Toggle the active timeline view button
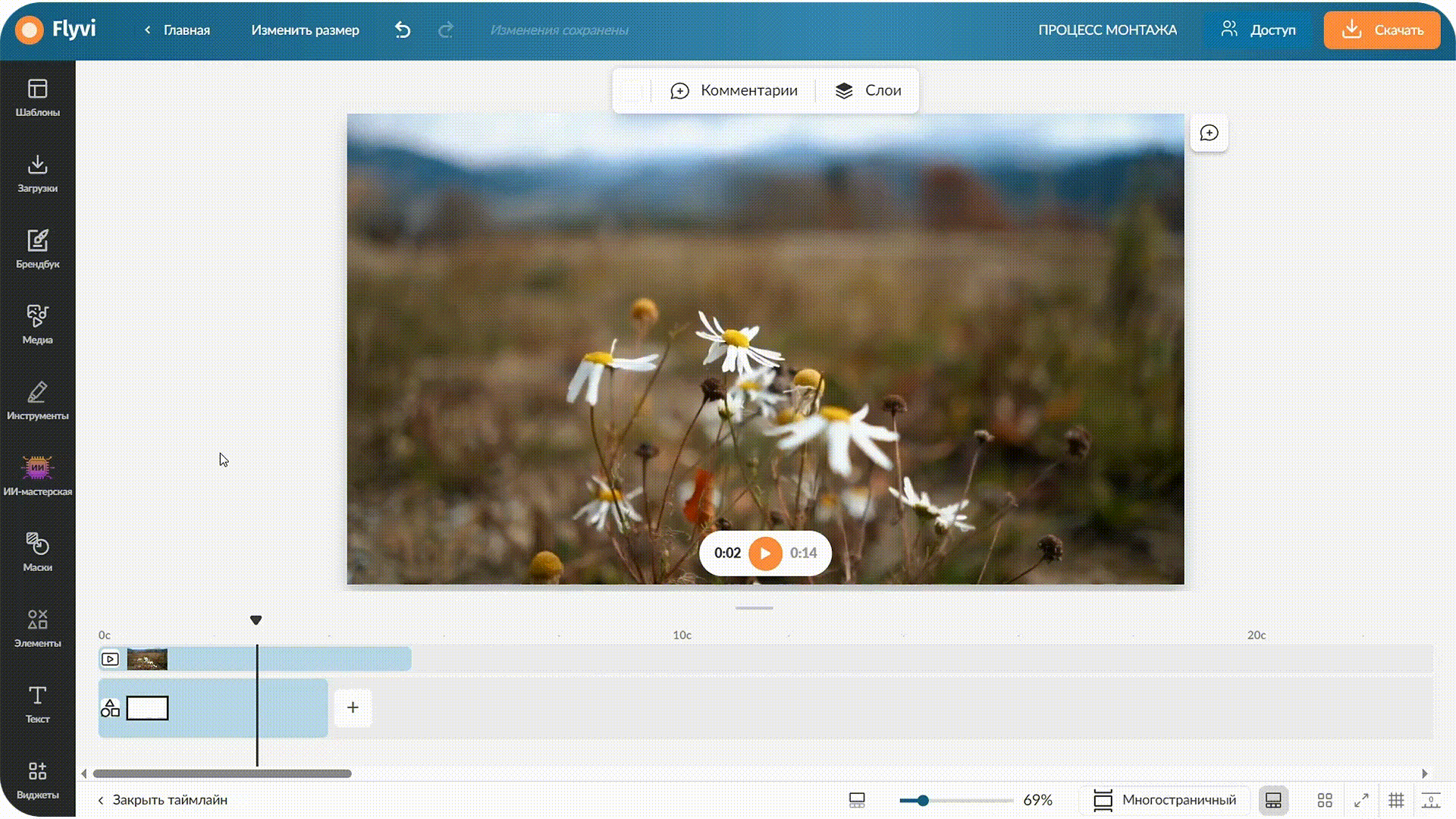Screen dimensions: 1456x819 click(1273, 800)
